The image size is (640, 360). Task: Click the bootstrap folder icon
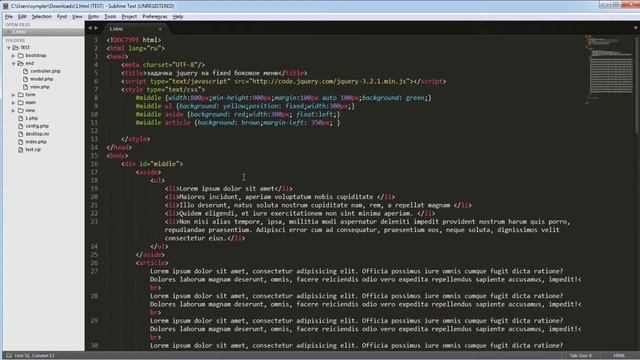pos(21,56)
